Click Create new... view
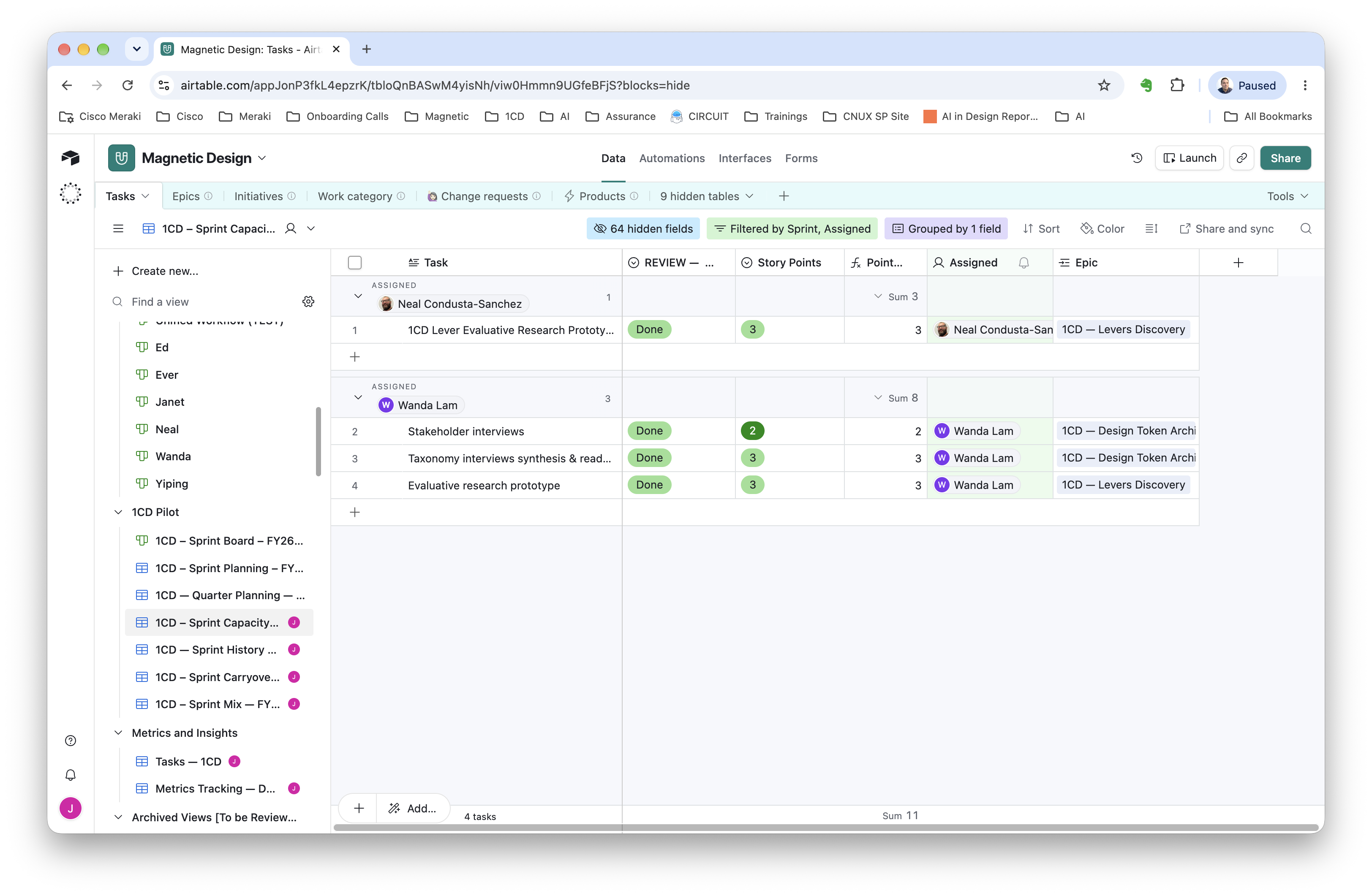1372x896 pixels. pos(155,271)
